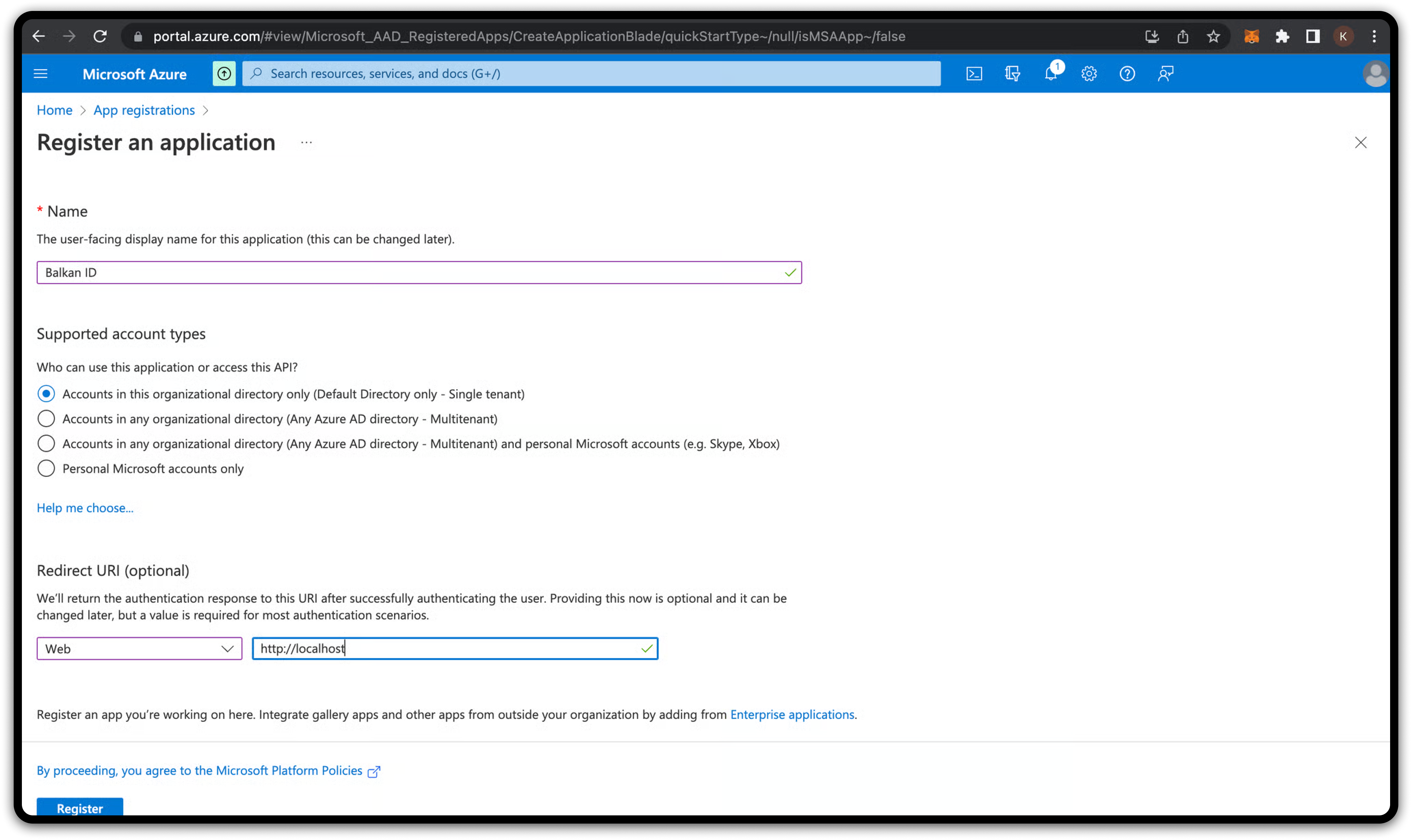Open the Enterprise applications link
The image size is (1412, 840).
click(792, 714)
